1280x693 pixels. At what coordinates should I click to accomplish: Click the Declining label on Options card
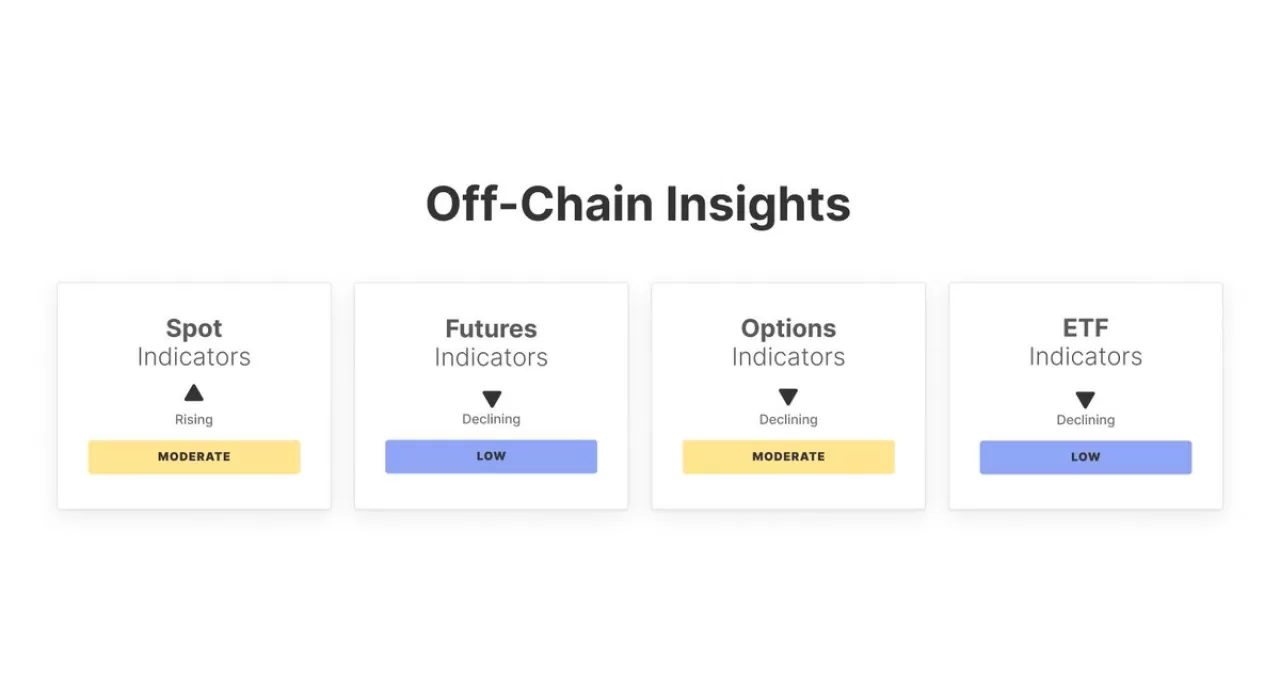788,420
